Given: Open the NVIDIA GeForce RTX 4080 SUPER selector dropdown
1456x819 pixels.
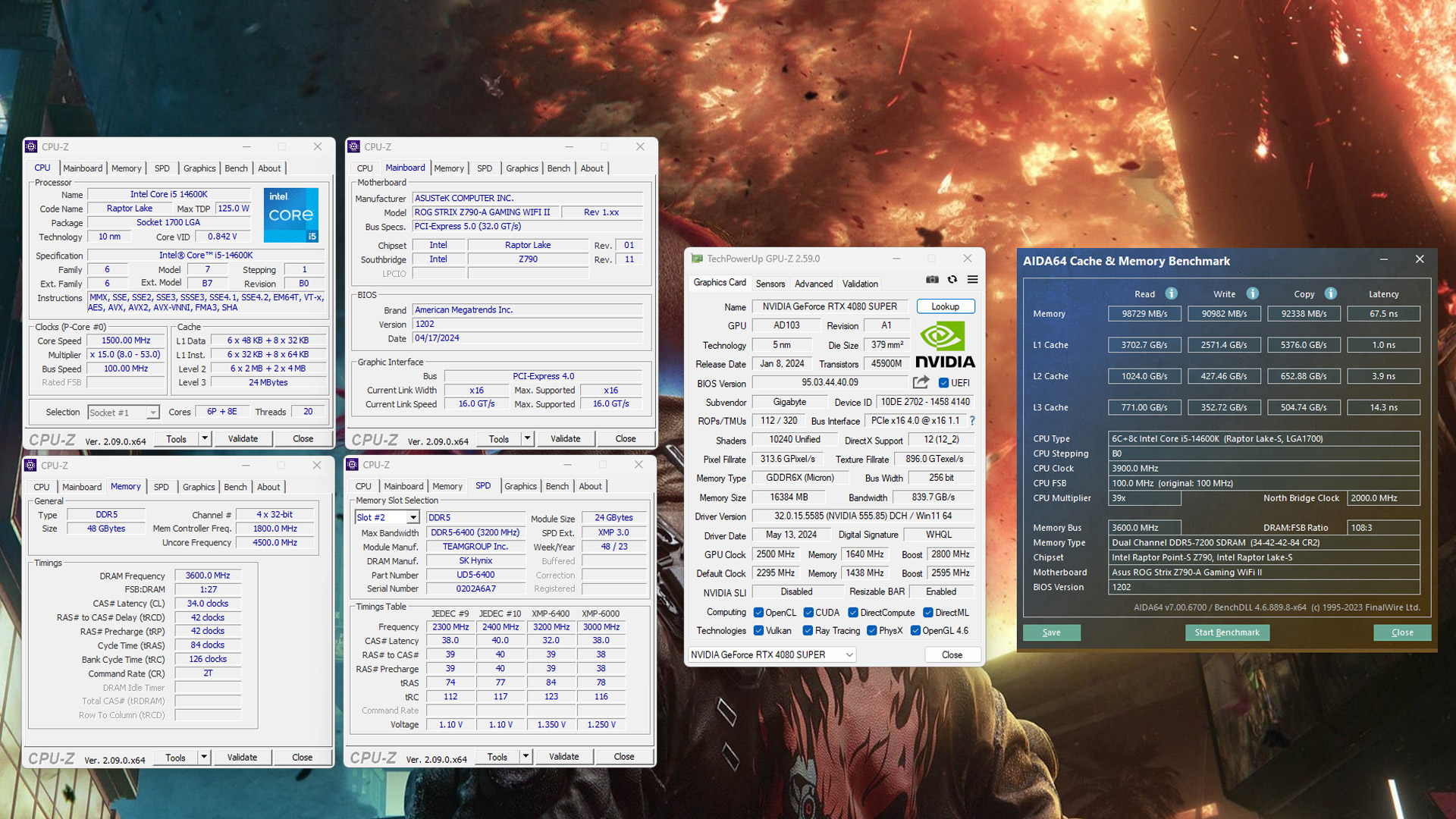Looking at the screenshot, I should pos(772,654).
